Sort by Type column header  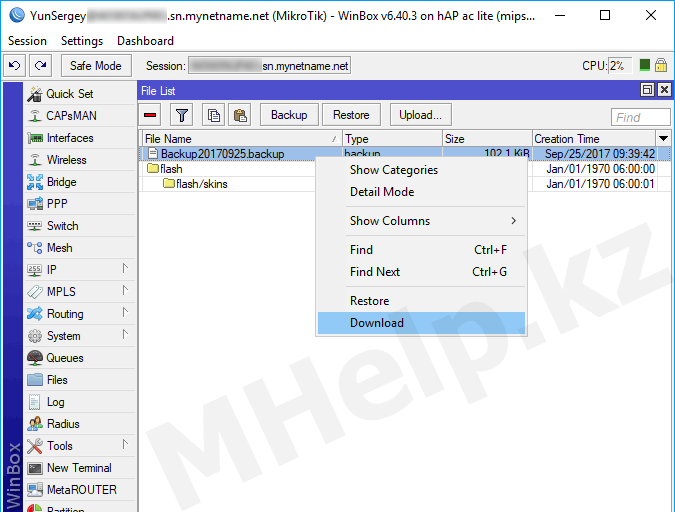click(392, 139)
